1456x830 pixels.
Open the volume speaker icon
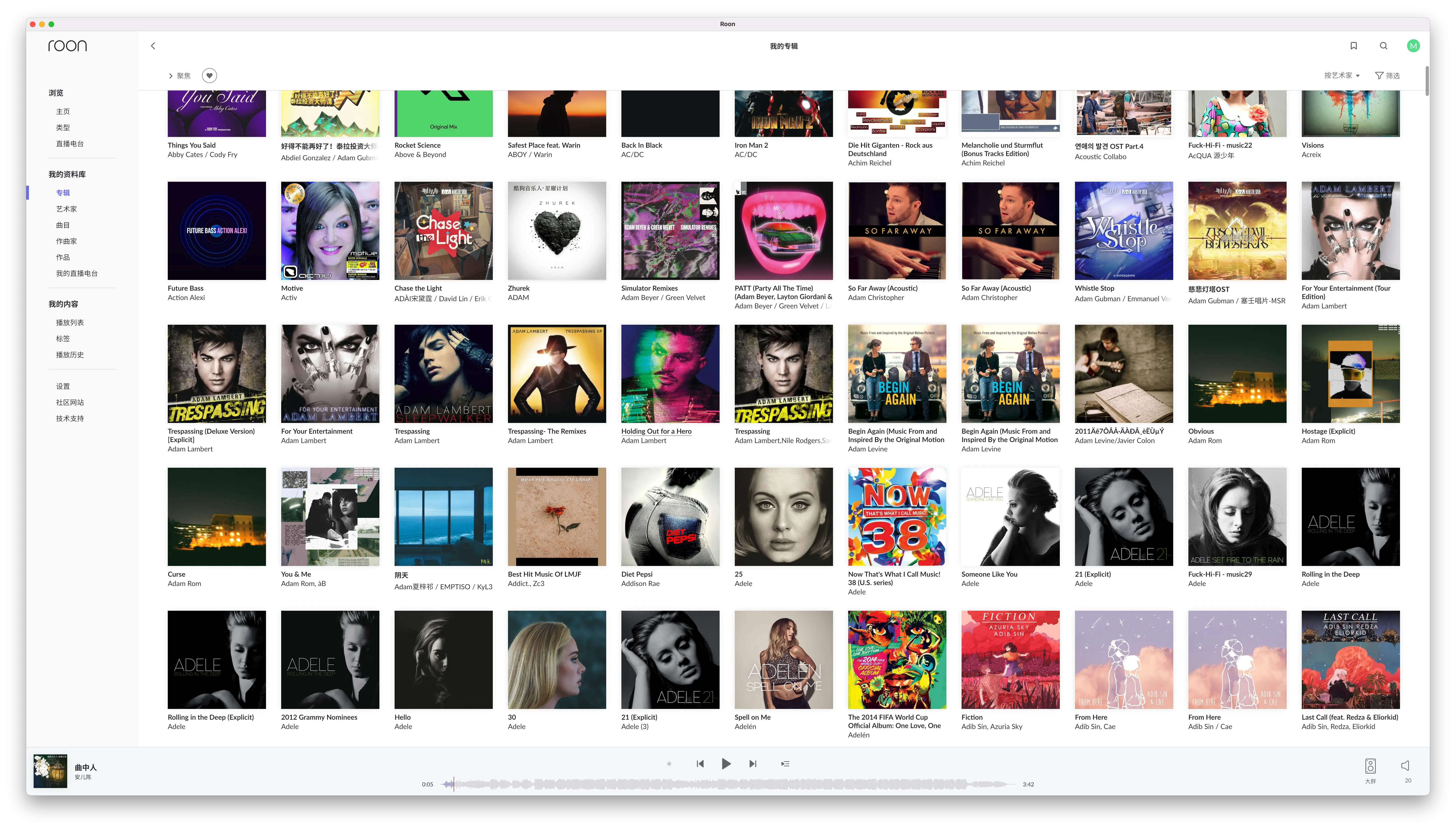[x=1406, y=766]
